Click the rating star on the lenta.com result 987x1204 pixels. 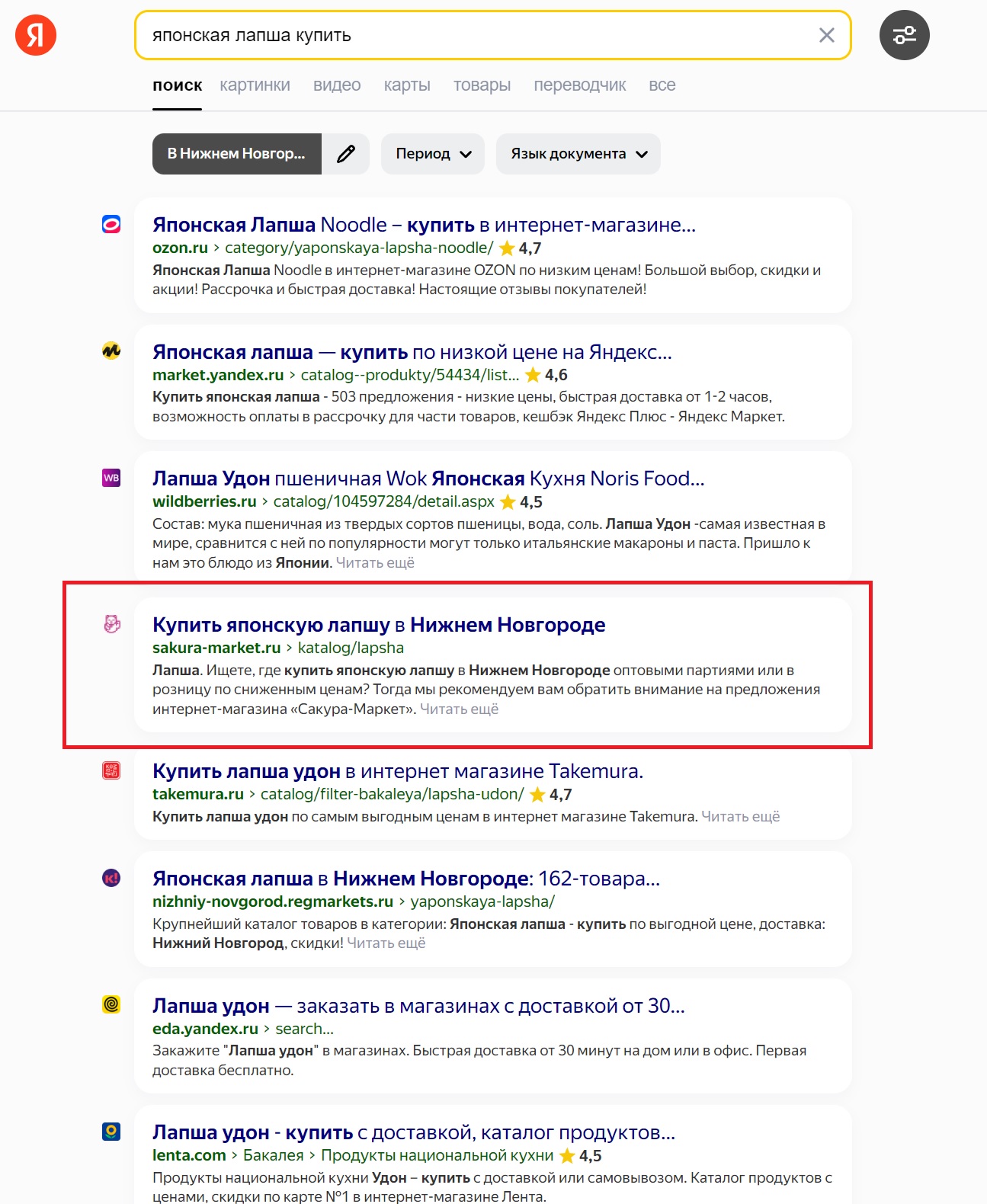click(x=567, y=1156)
